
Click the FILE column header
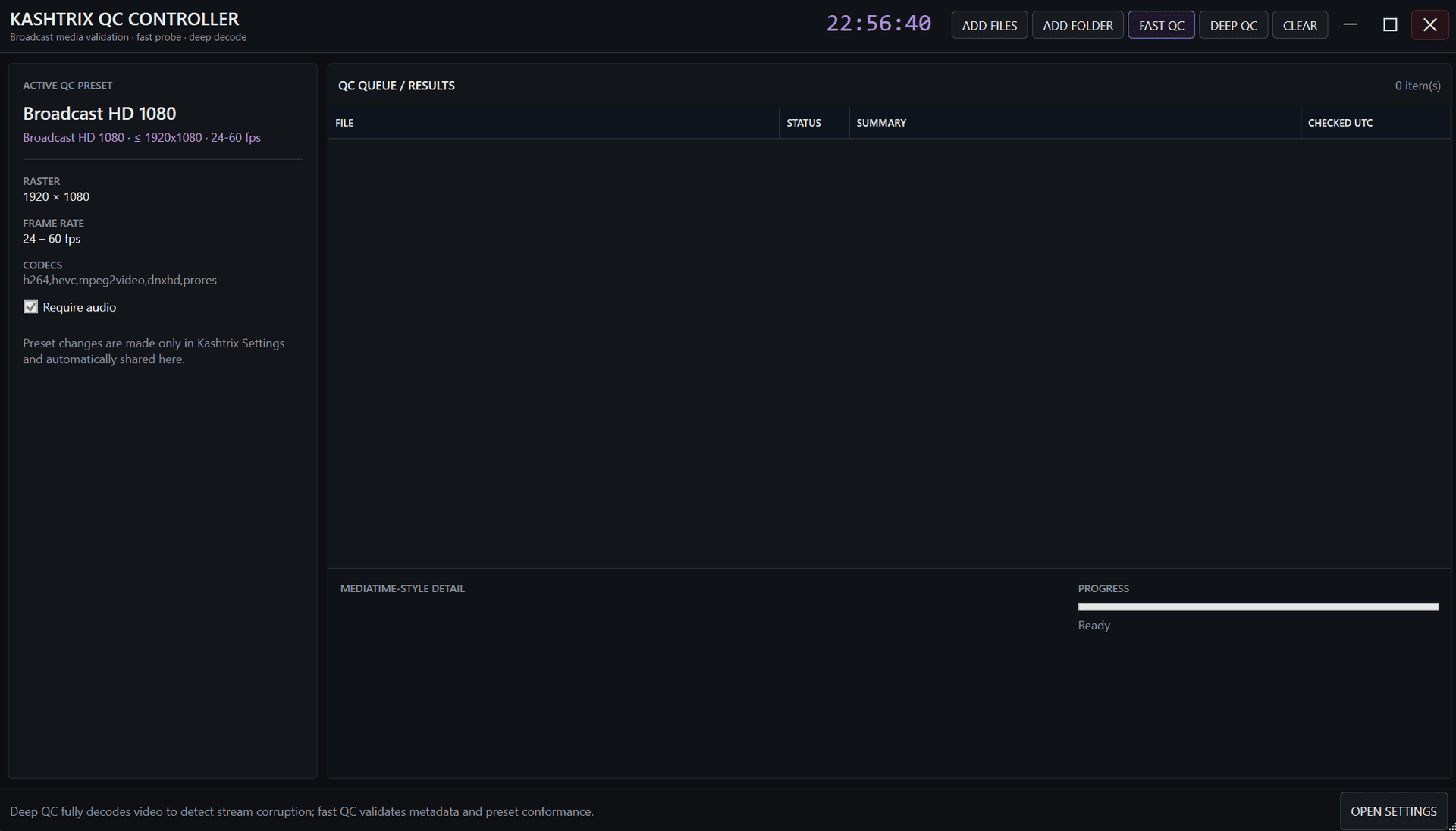click(x=554, y=123)
